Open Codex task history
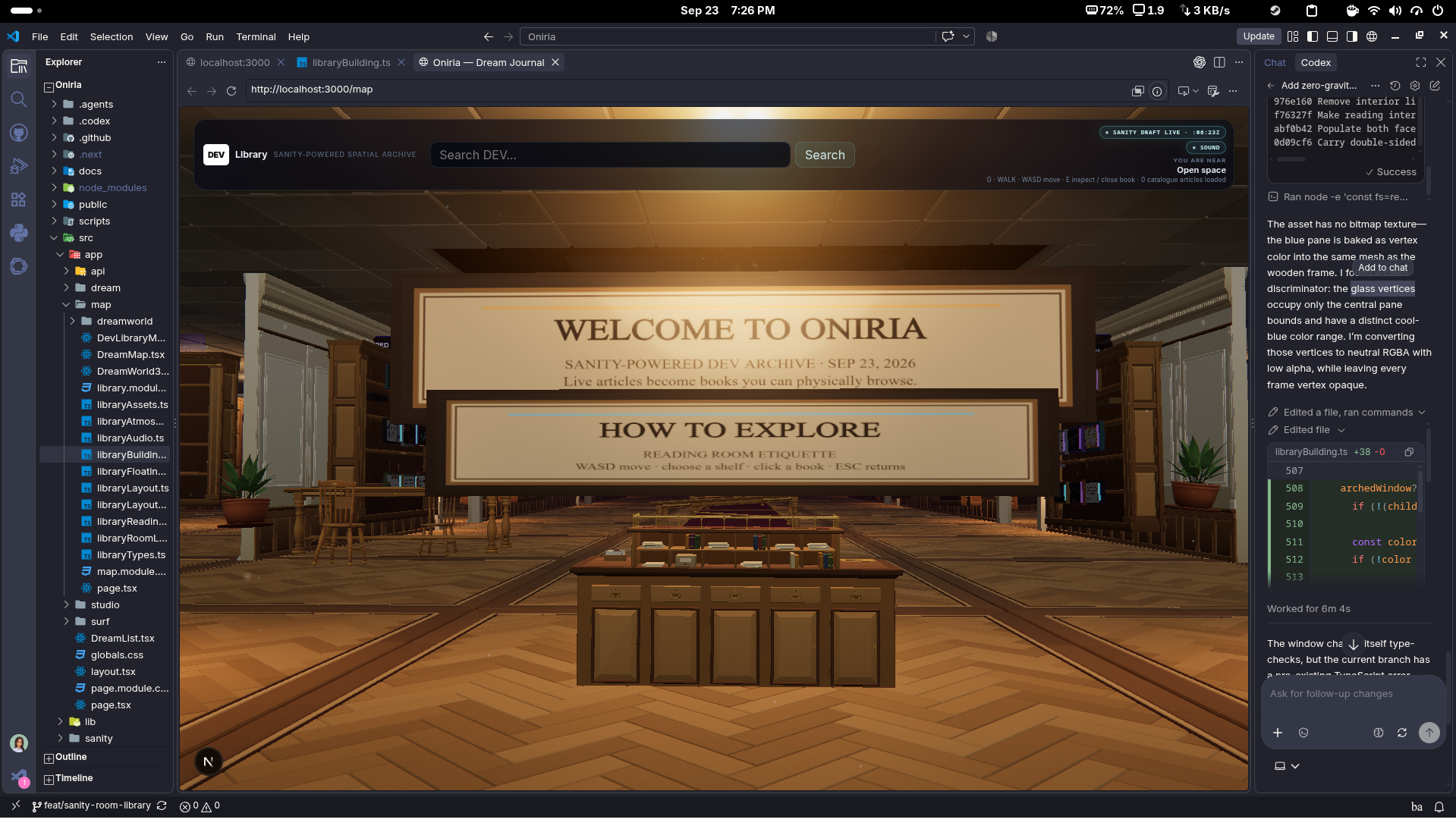Screen dimensions: 1456x832 (x=1395, y=86)
